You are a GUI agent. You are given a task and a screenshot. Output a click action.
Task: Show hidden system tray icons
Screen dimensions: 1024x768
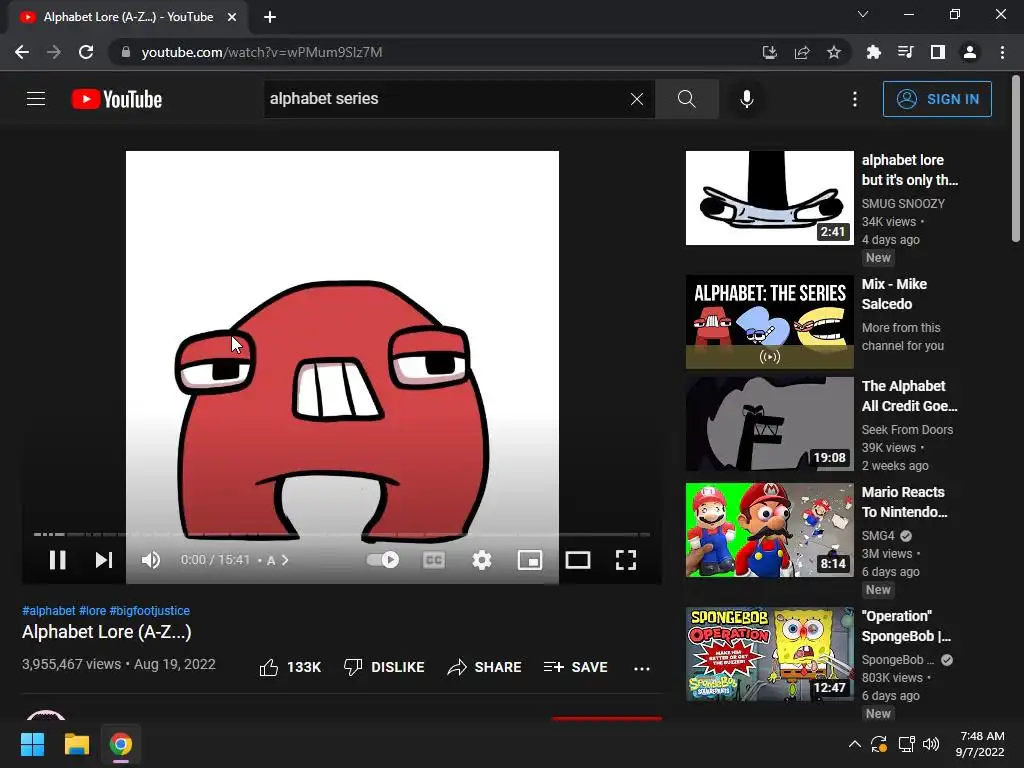pyautogui.click(x=854, y=744)
